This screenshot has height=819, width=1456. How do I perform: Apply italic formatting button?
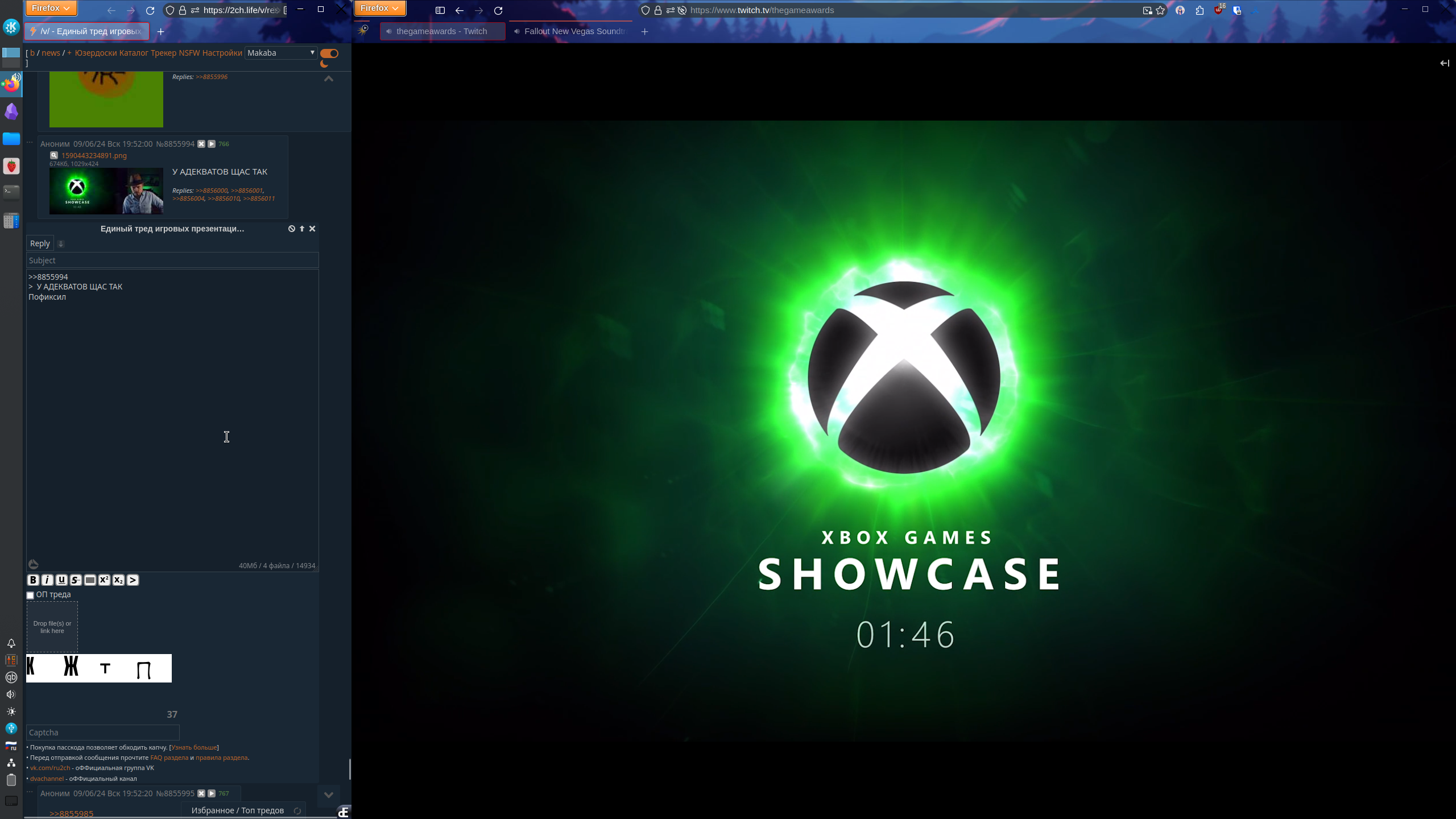click(47, 580)
